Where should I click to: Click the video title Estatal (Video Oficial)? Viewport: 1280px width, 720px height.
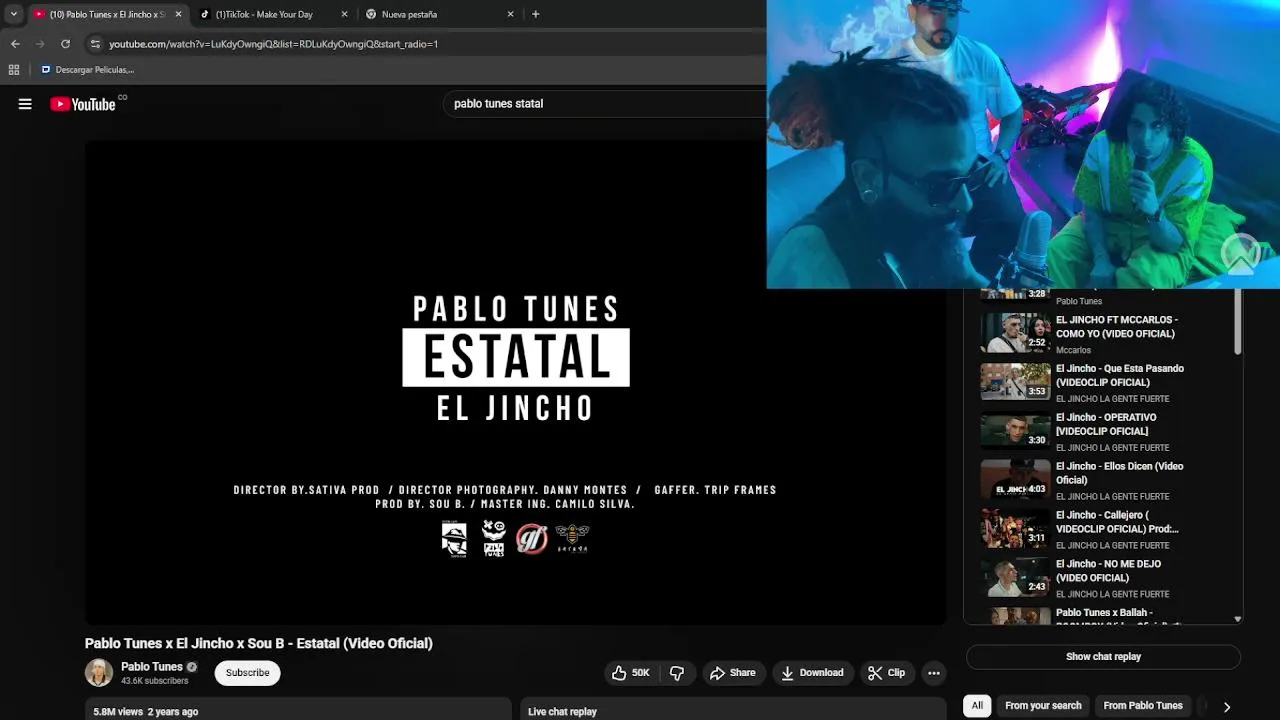[258, 644]
